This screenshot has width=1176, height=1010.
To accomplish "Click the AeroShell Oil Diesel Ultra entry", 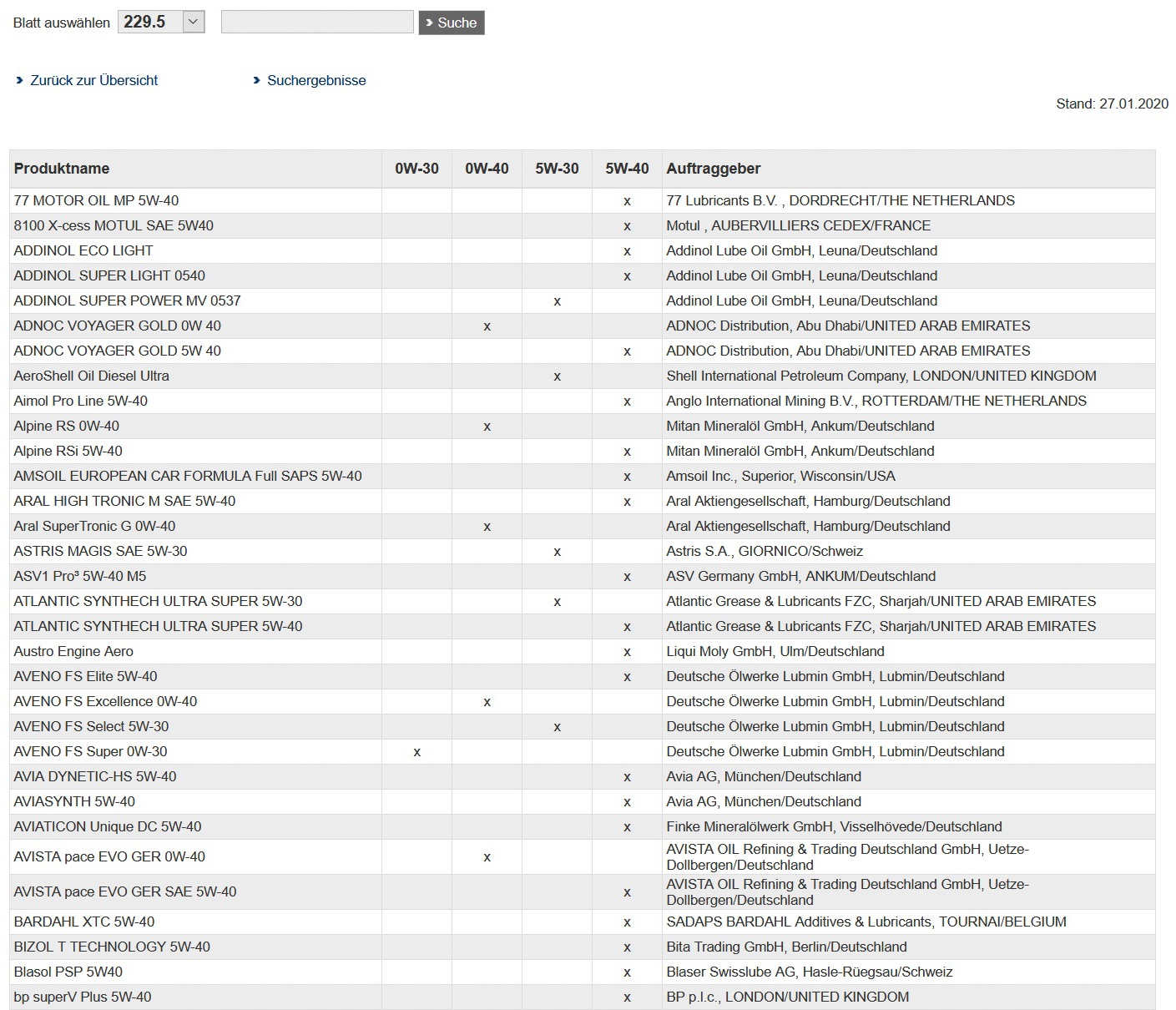I will click(x=92, y=376).
